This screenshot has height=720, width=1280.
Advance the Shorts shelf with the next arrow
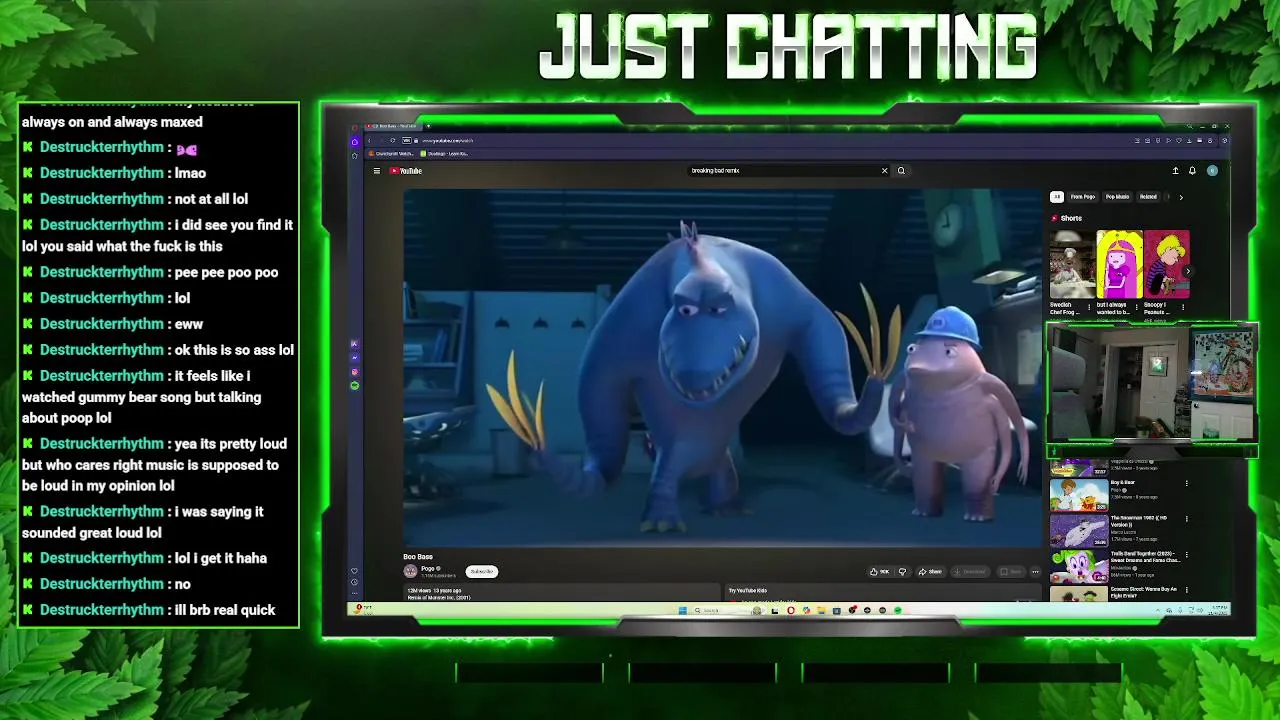click(1187, 270)
